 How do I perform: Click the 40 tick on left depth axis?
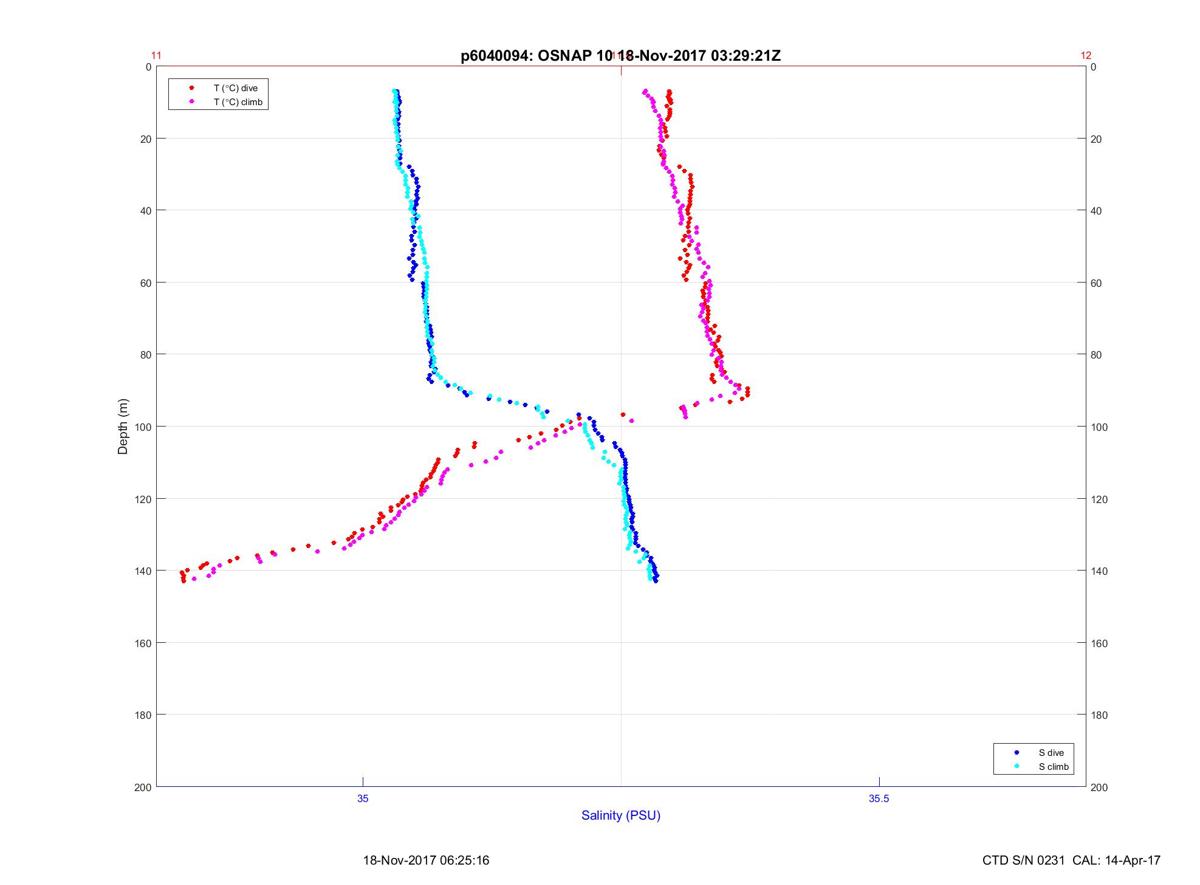(x=146, y=211)
